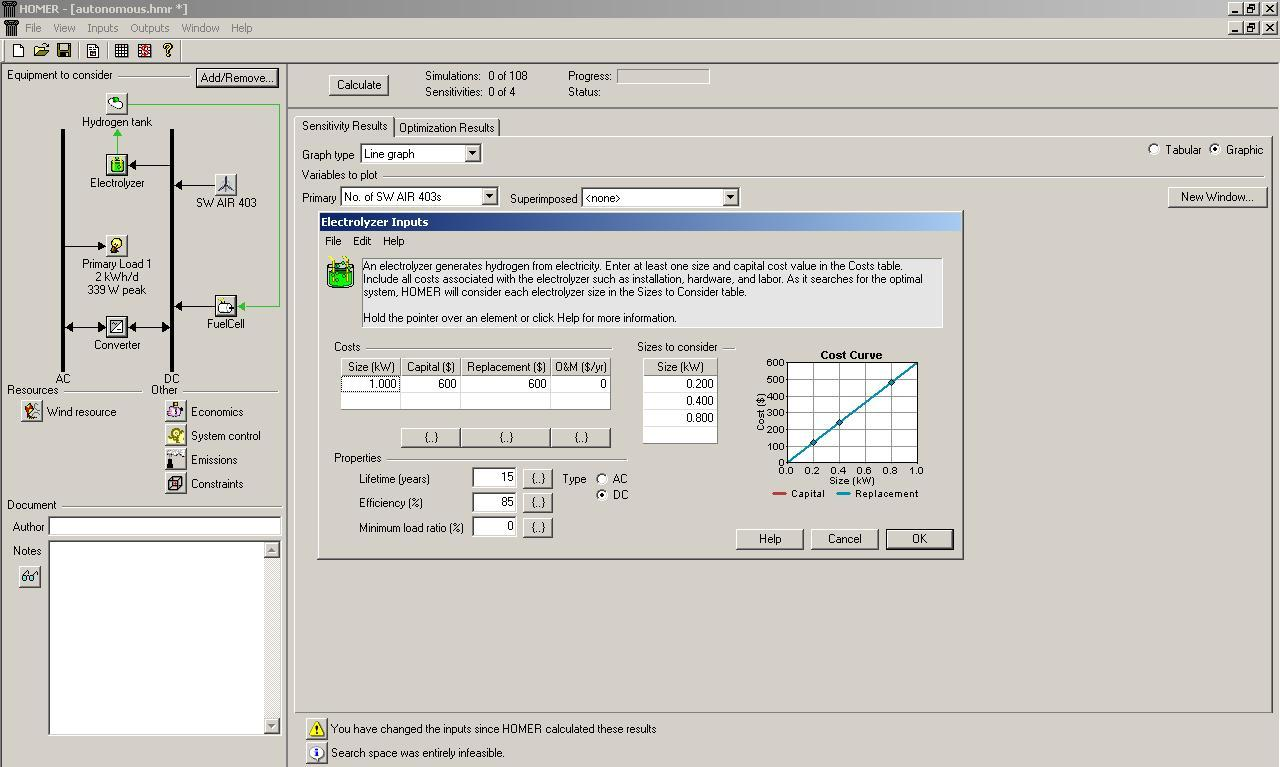Image resolution: width=1280 pixels, height=767 pixels.
Task: Click the Capital ($) cell showing 600
Action: pos(431,384)
